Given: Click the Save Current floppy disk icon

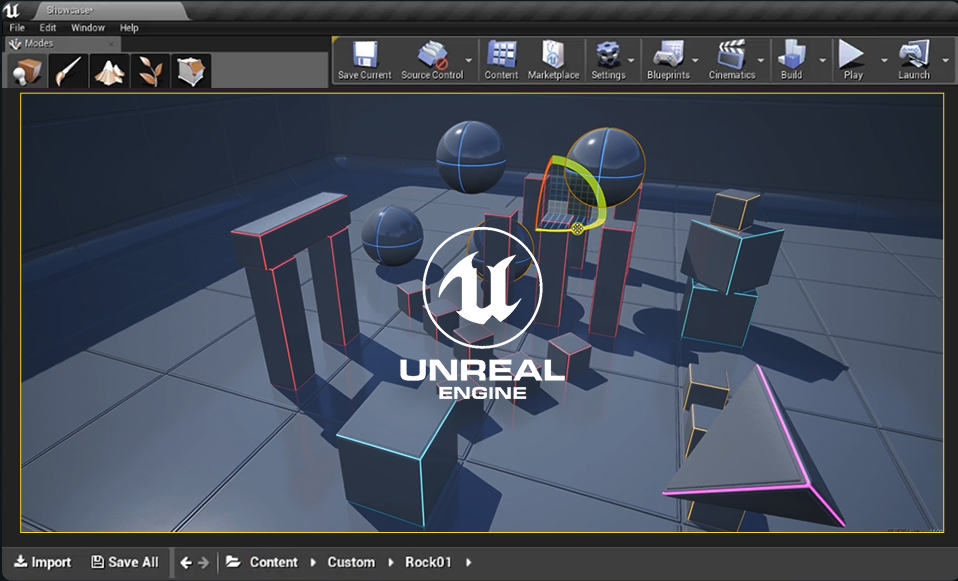Looking at the screenshot, I should coord(365,54).
